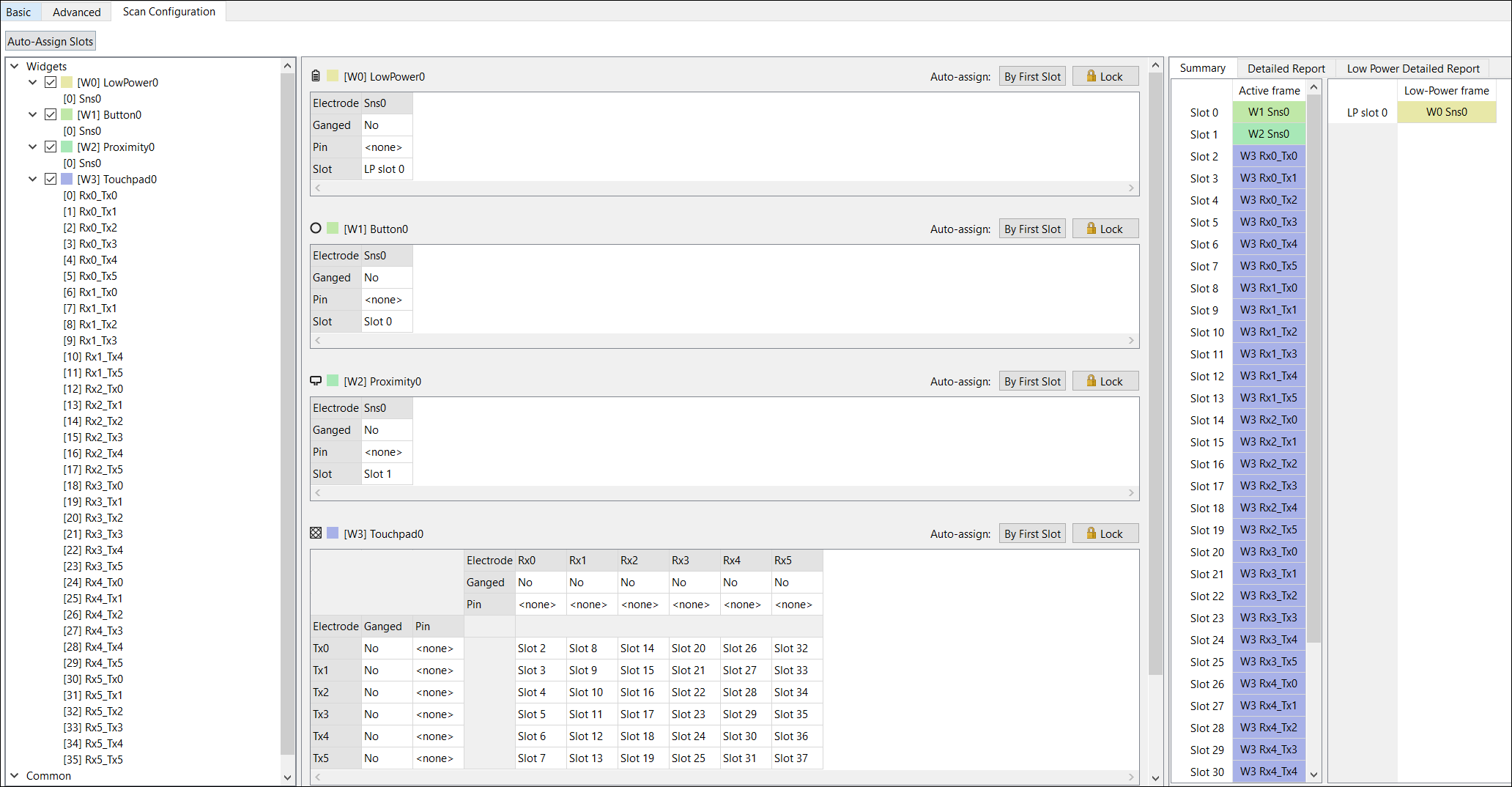Collapse the W0 LowPower0 tree node
This screenshot has width=1512, height=787.
(x=32, y=82)
